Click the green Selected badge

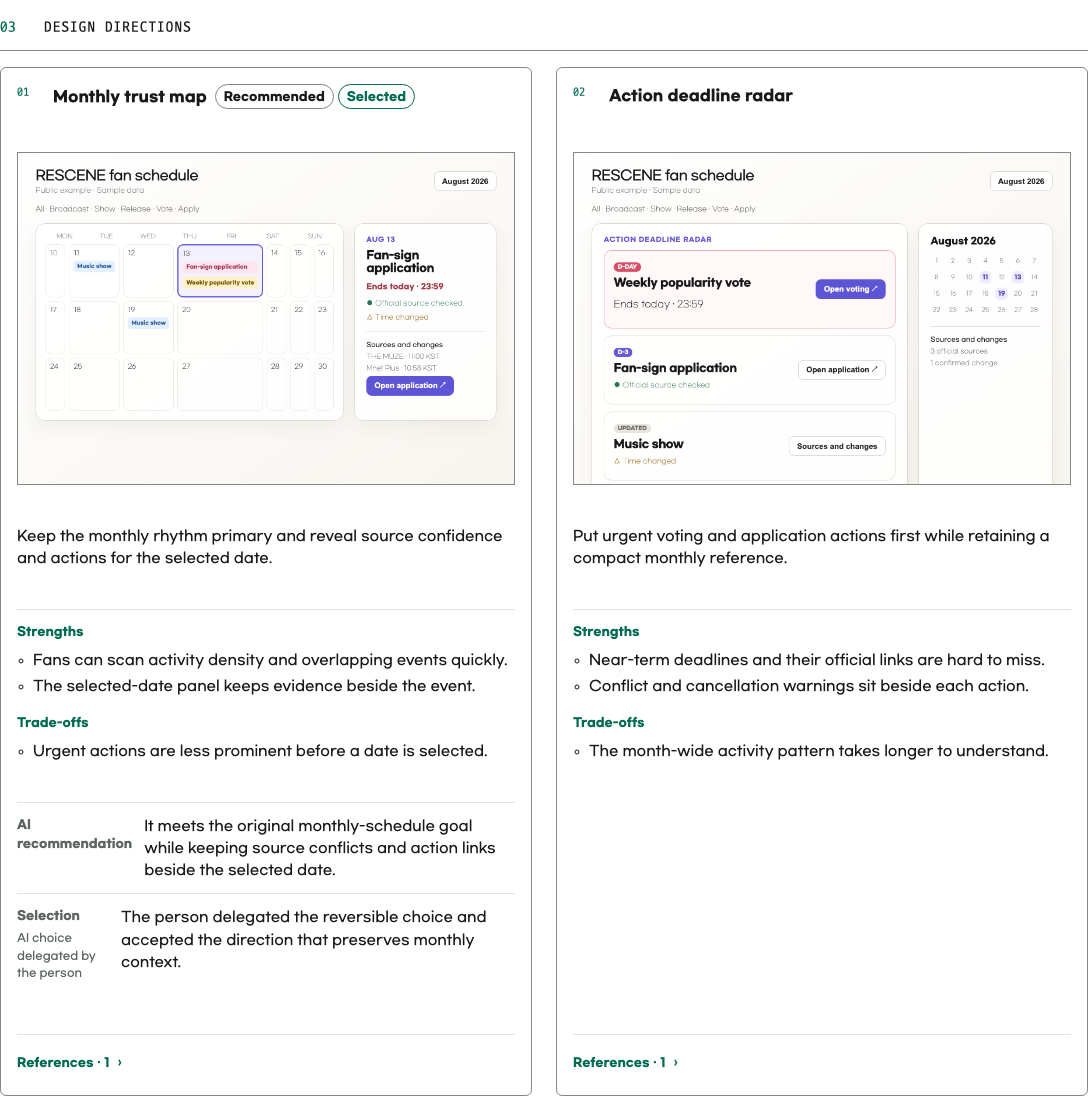pos(376,96)
